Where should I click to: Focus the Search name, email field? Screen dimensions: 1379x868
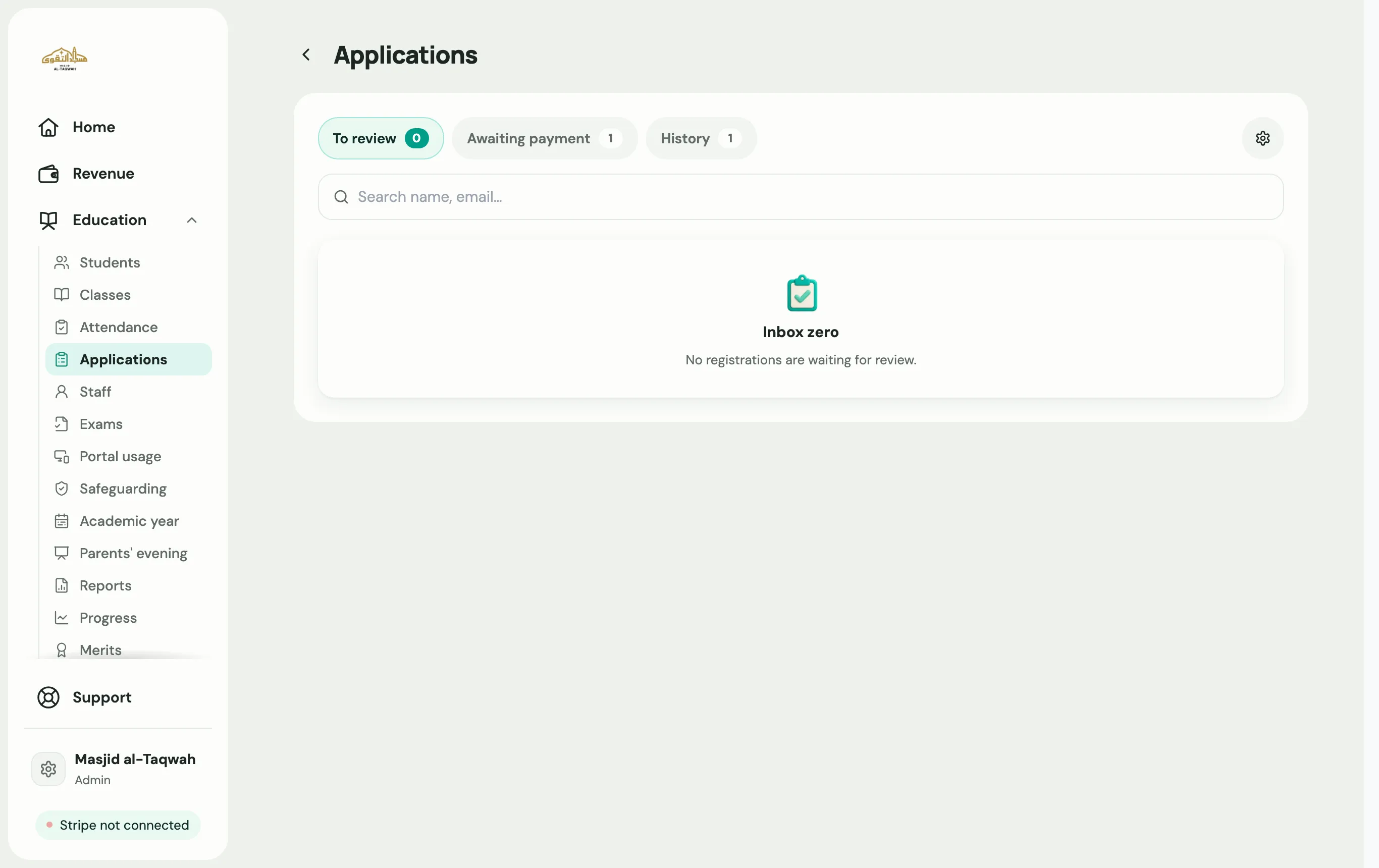[x=801, y=197]
